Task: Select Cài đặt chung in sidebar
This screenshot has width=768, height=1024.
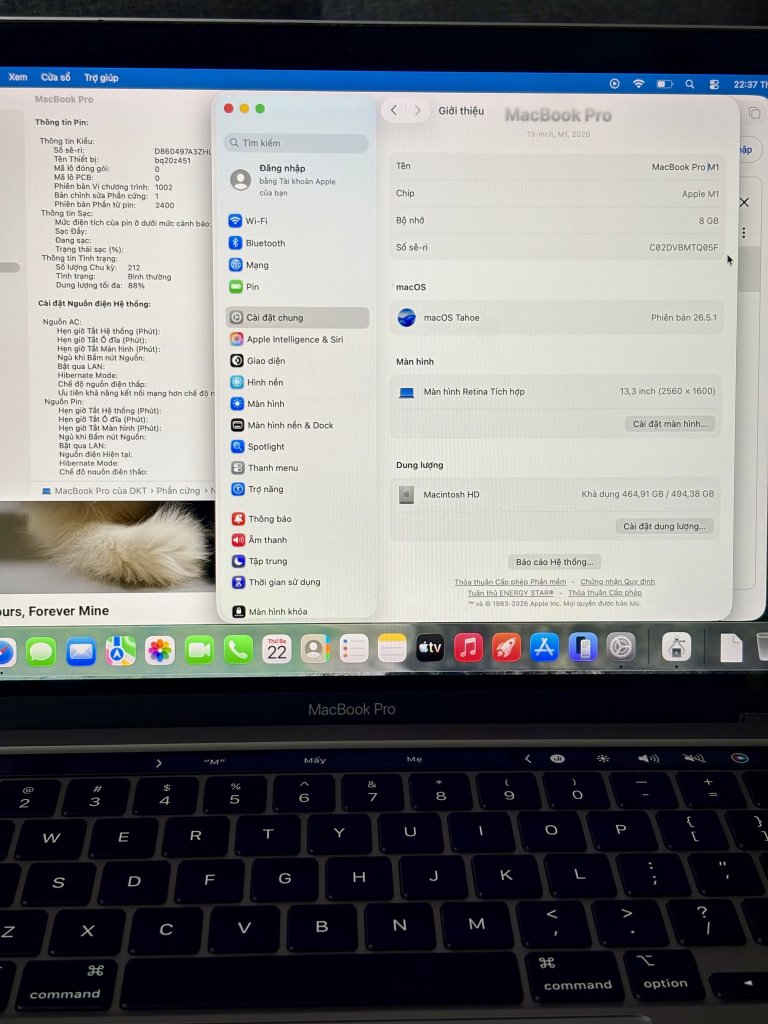Action: [297, 317]
